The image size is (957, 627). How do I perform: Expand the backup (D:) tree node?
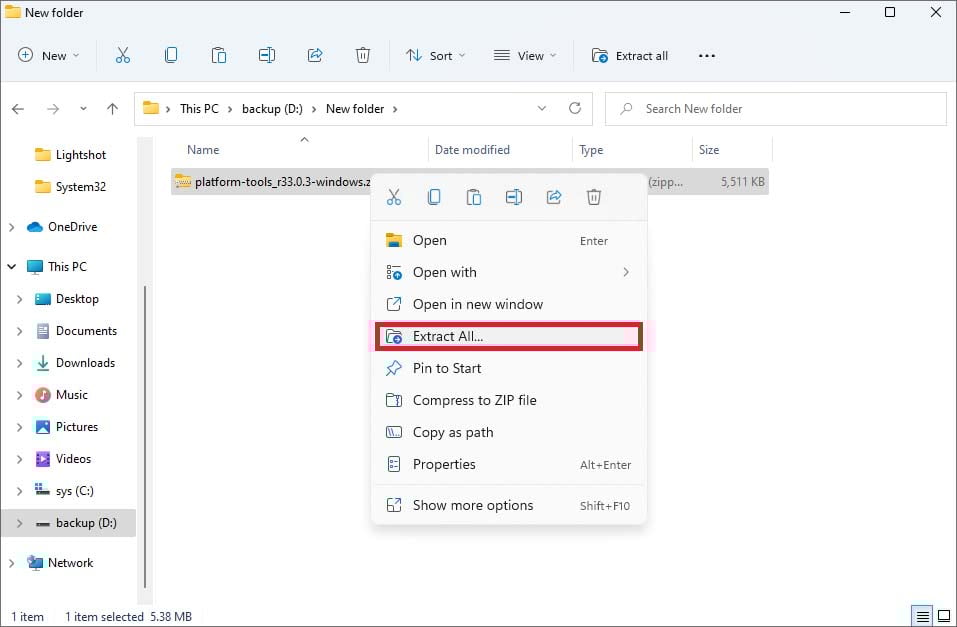point(20,523)
